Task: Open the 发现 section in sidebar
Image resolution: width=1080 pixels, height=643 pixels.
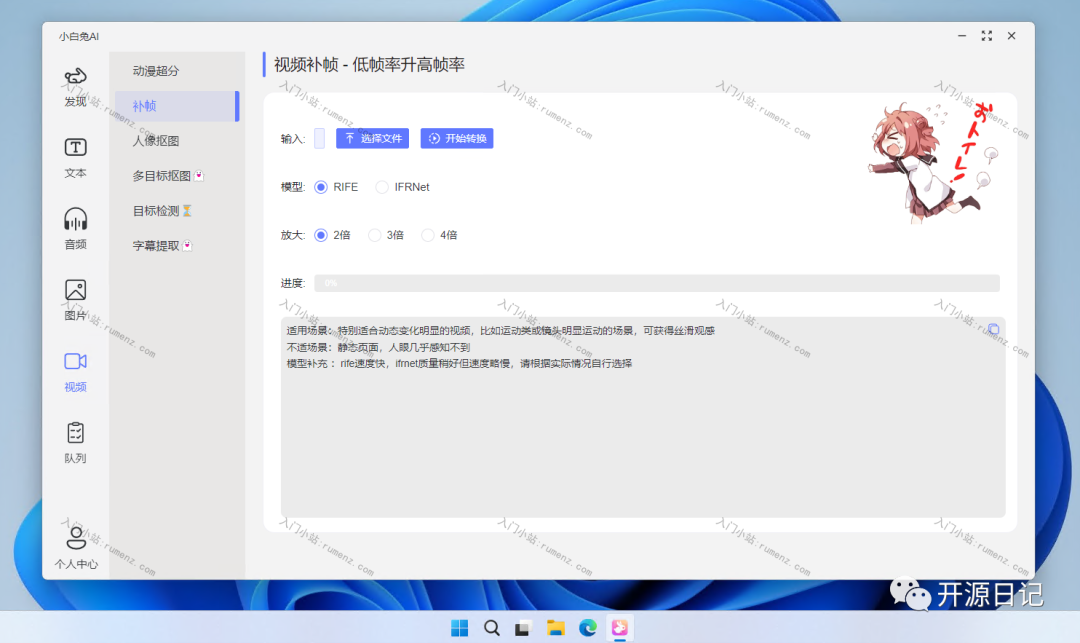Action: click(x=75, y=87)
